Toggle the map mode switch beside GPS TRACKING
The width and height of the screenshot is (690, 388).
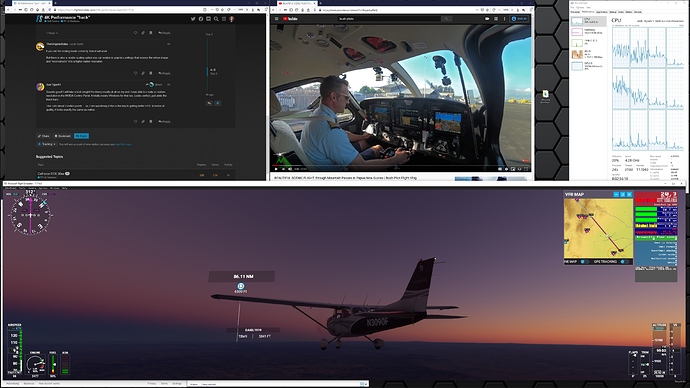pyautogui.click(x=584, y=262)
